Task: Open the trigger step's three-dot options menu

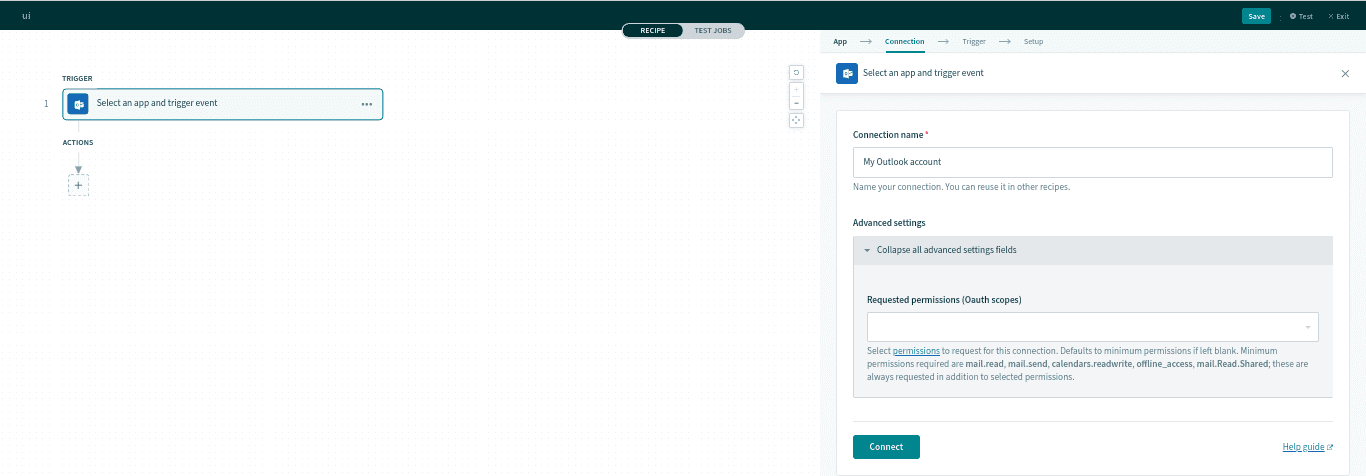Action: tap(367, 104)
